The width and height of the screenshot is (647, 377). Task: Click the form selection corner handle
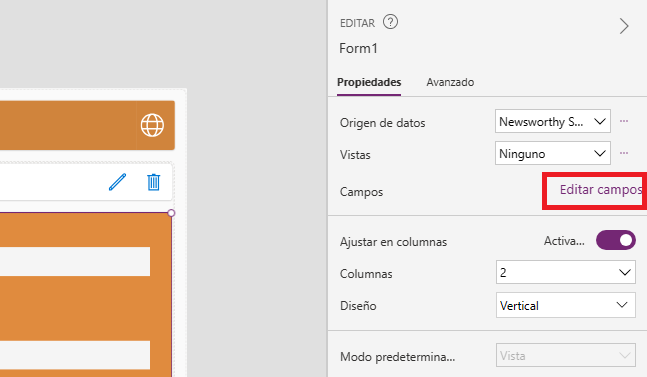click(x=171, y=213)
